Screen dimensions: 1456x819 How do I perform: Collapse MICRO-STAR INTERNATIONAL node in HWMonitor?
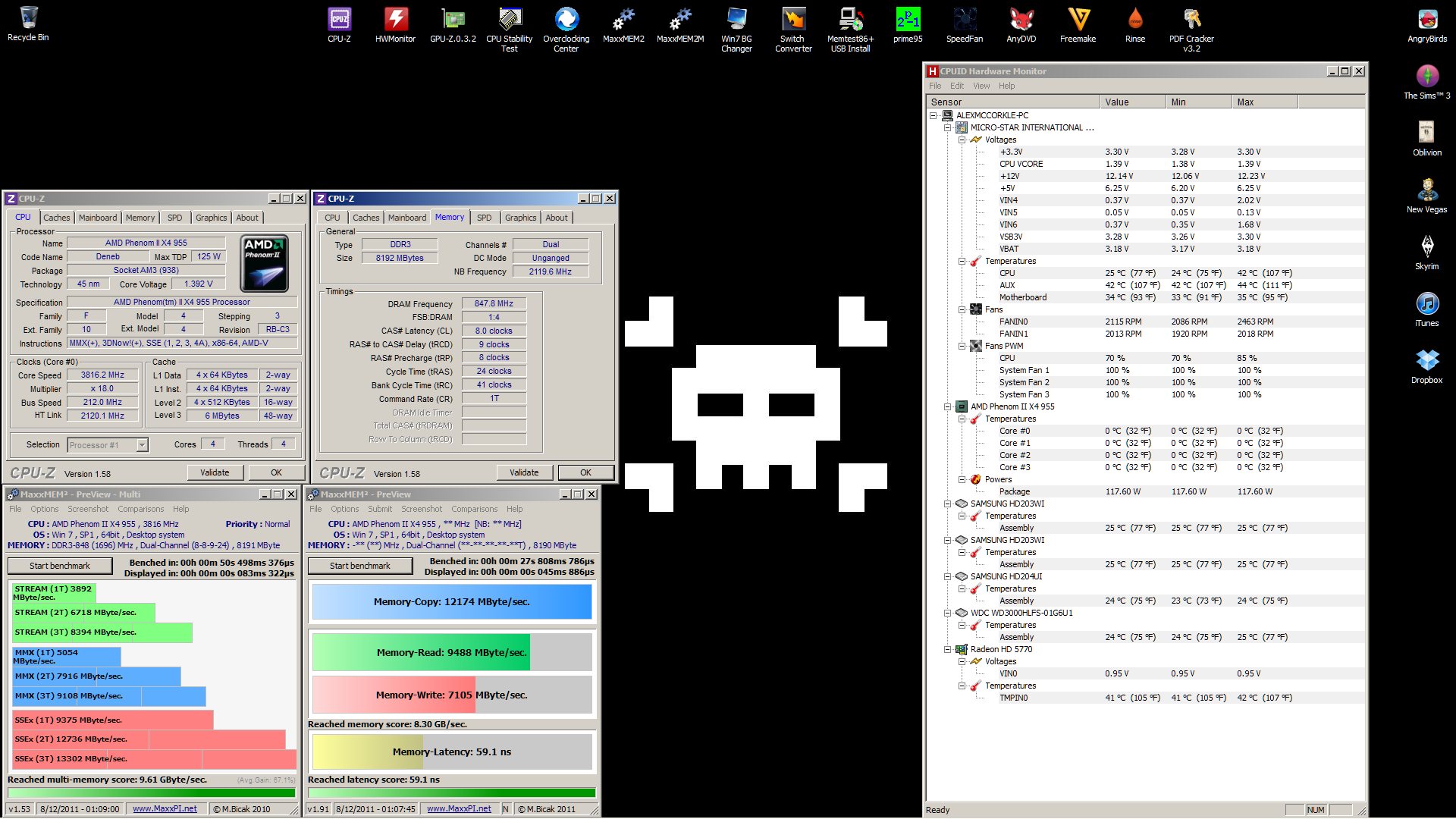(x=948, y=128)
